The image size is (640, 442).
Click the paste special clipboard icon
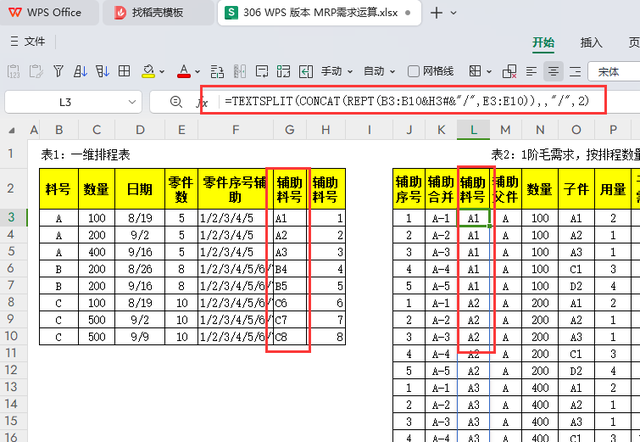pyautogui.click(x=36, y=71)
